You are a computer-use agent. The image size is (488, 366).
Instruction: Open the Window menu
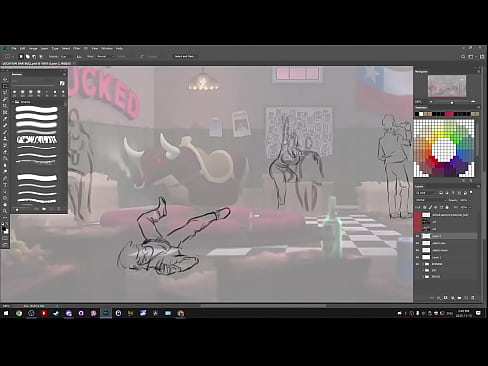[107, 48]
